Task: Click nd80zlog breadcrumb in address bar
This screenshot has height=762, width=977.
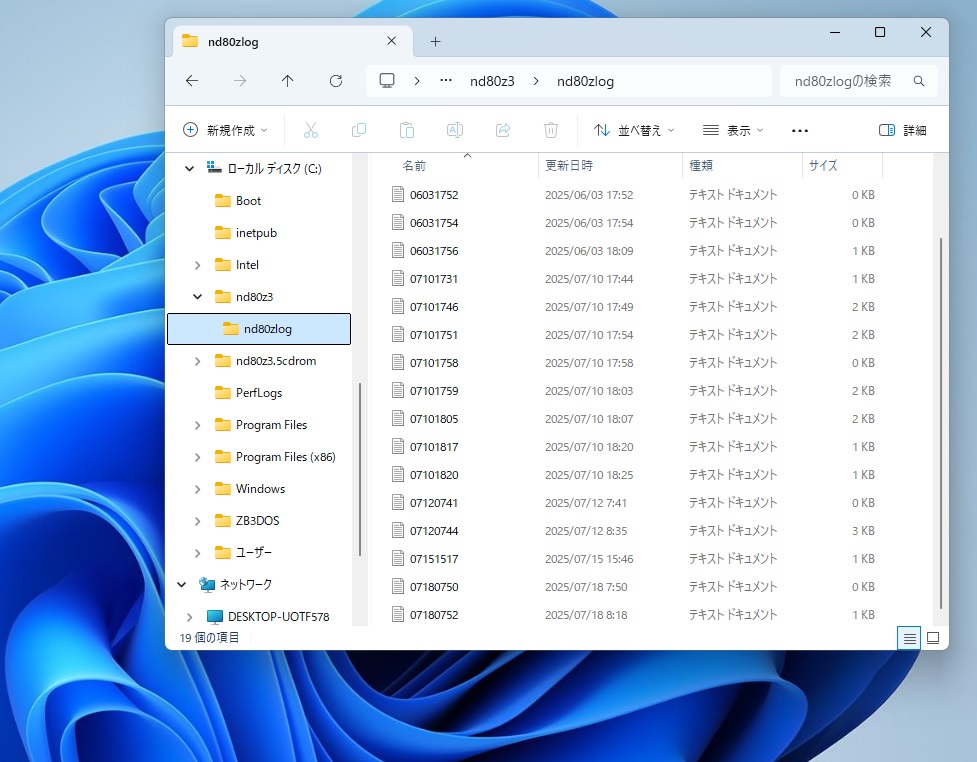Action: click(585, 81)
